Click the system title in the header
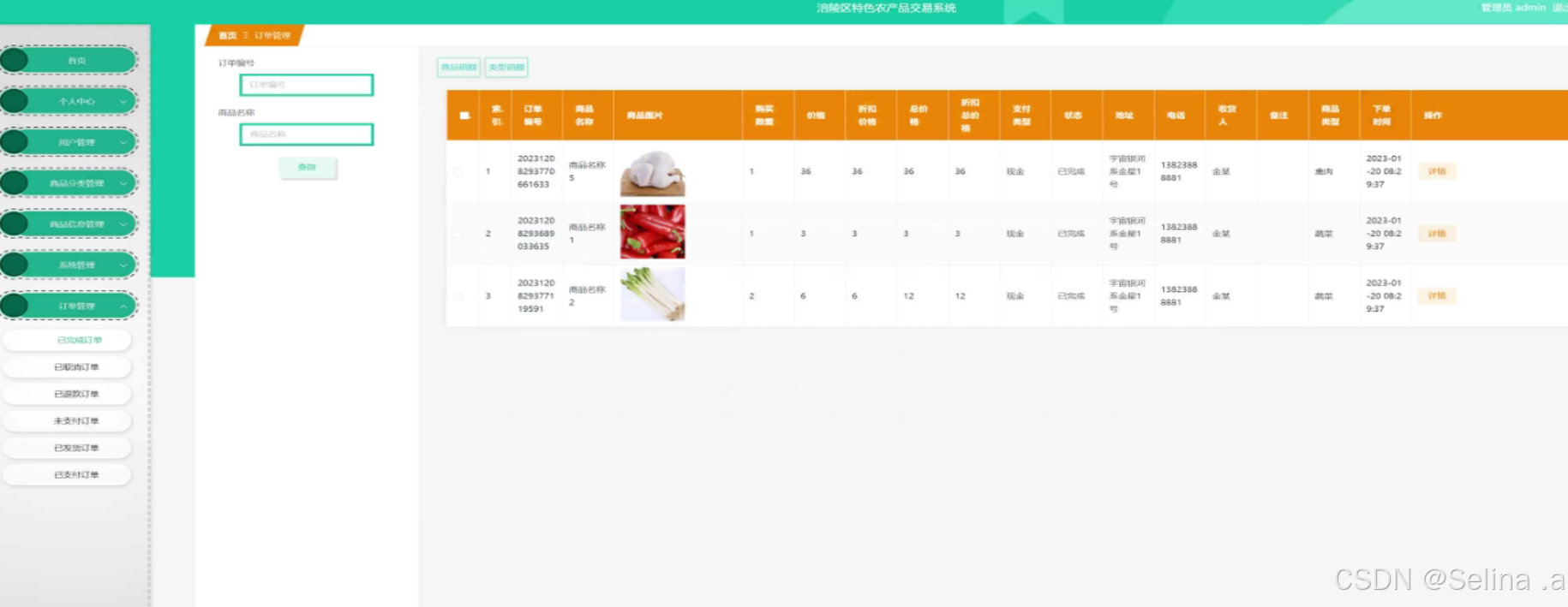 (x=886, y=8)
